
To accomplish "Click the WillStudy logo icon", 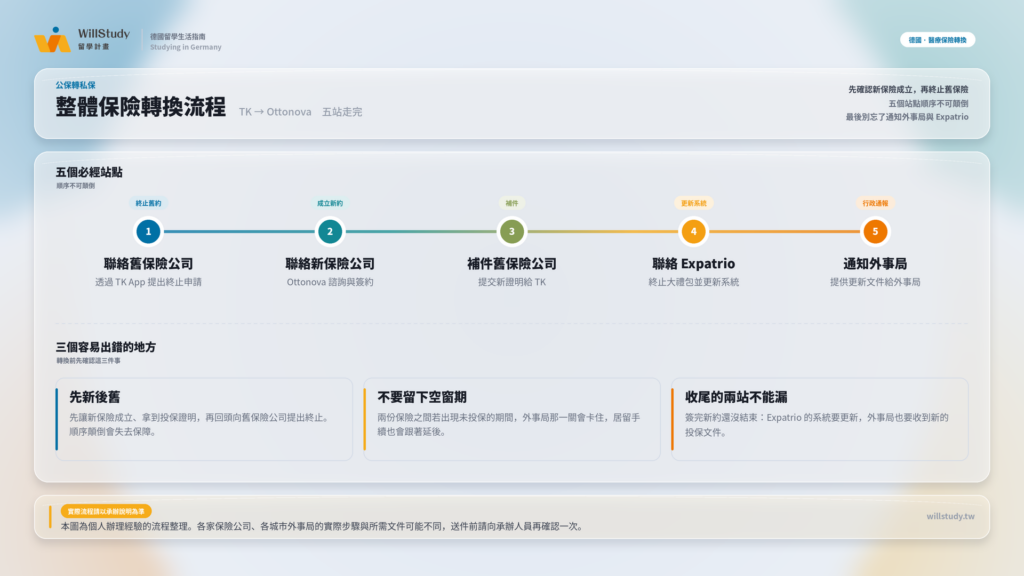I will (x=52, y=40).
